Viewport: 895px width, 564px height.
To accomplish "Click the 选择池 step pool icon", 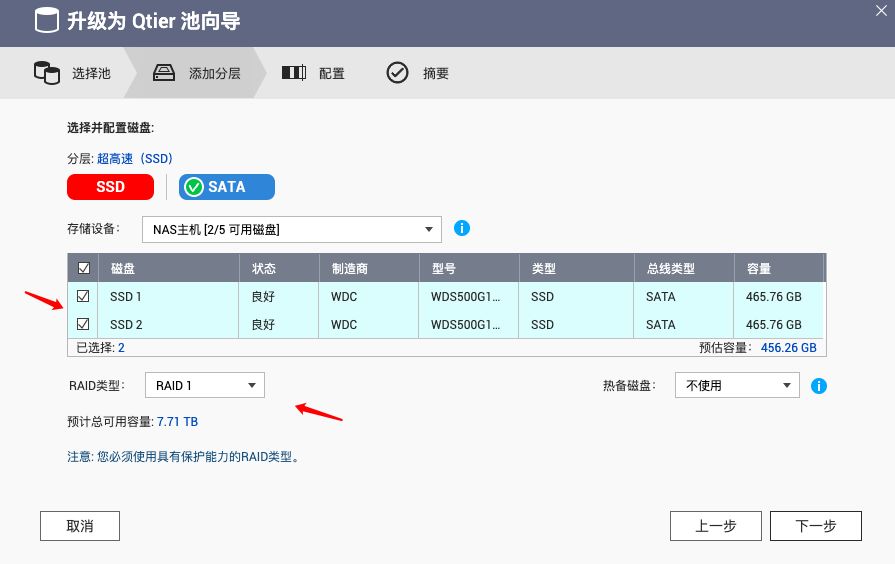I will click(x=46, y=73).
